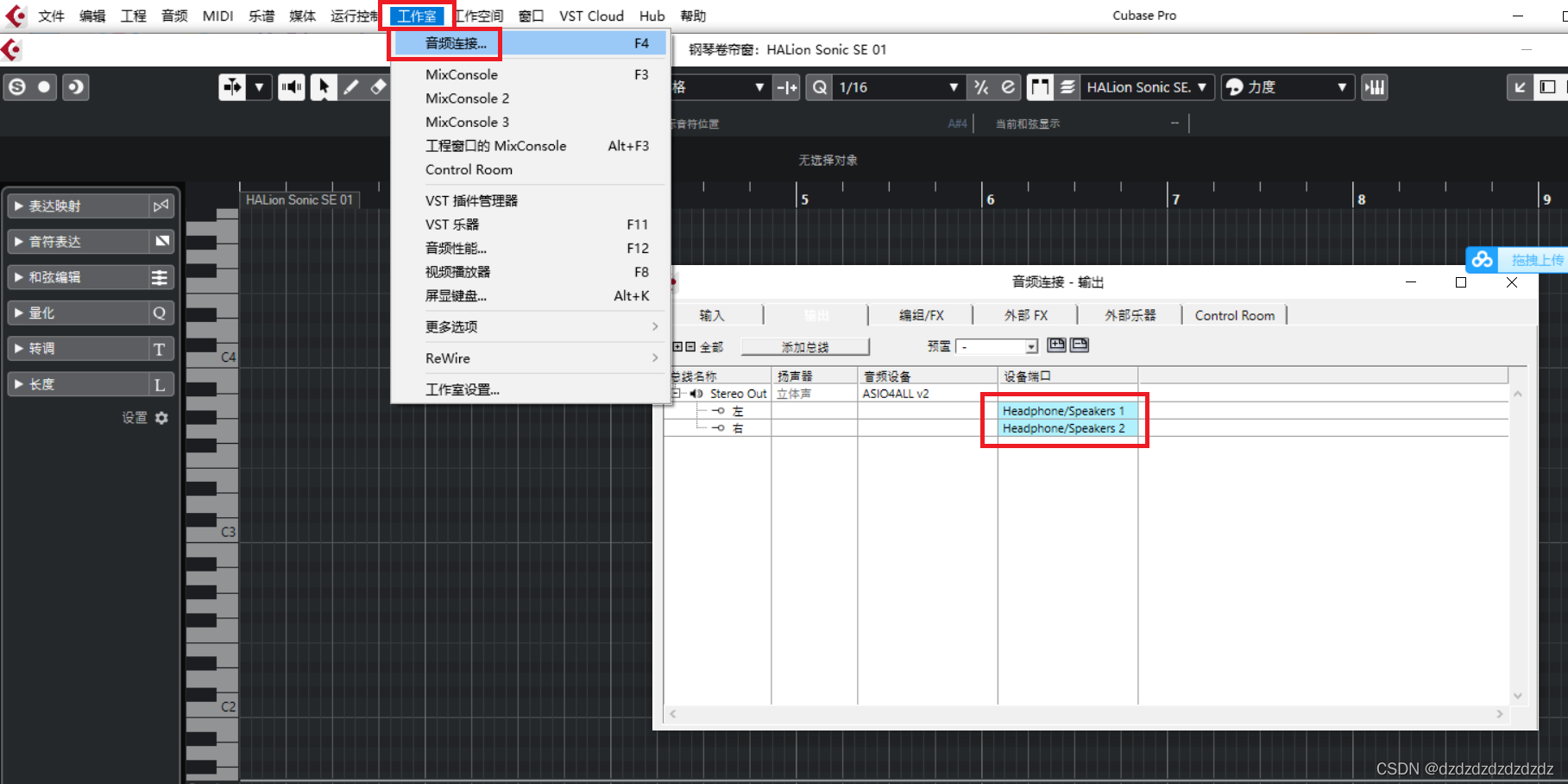Viewport: 1568px width, 784px height.
Task: Open the MIDI menu
Action: [217, 16]
